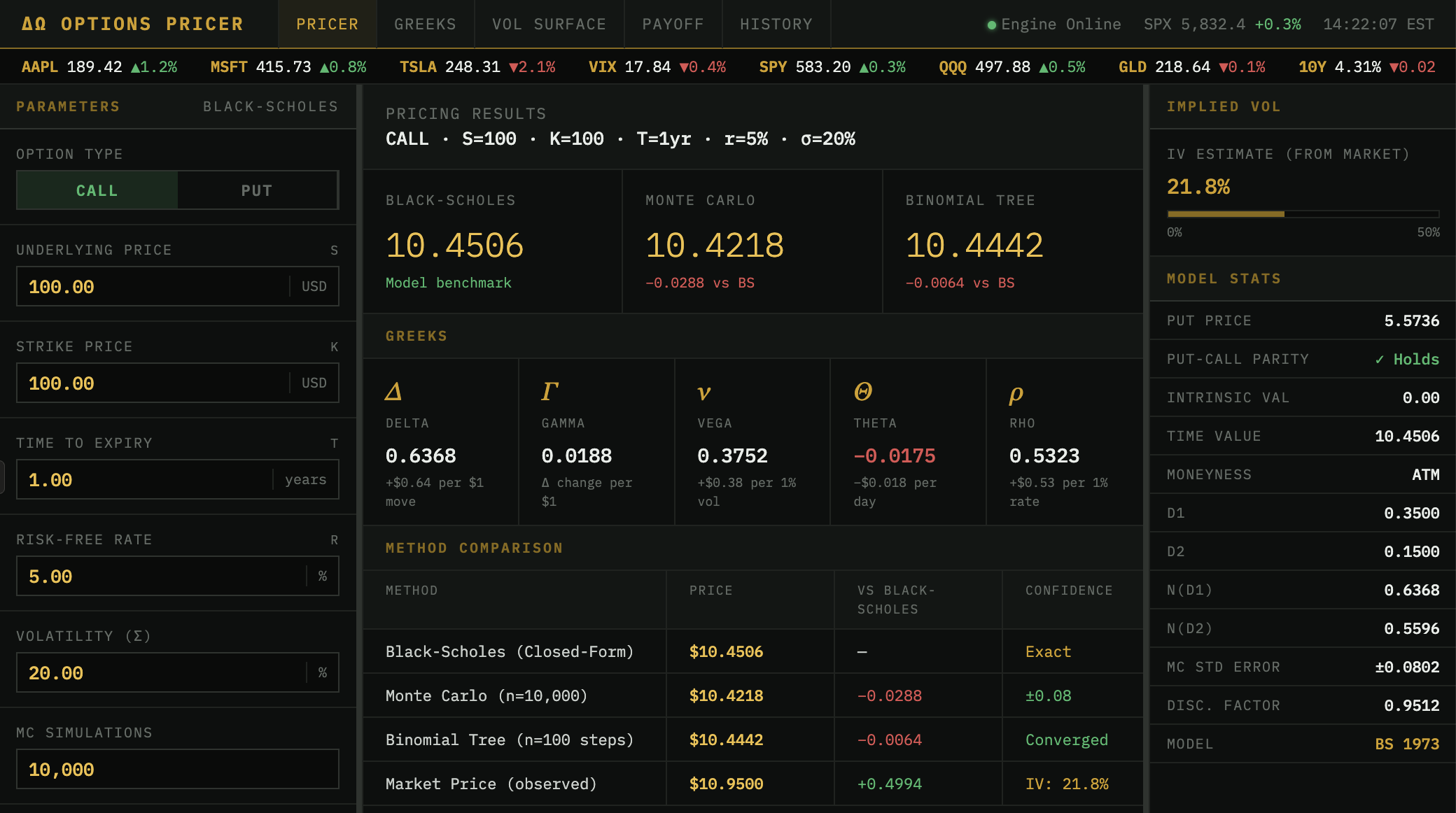Click the Binomial Tree (n=100 steps) row
The width and height of the screenshot is (1456, 813).
point(753,740)
